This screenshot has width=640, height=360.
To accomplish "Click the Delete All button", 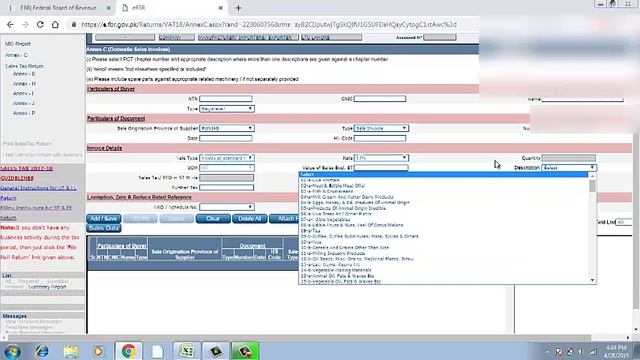I will click(x=249, y=219).
